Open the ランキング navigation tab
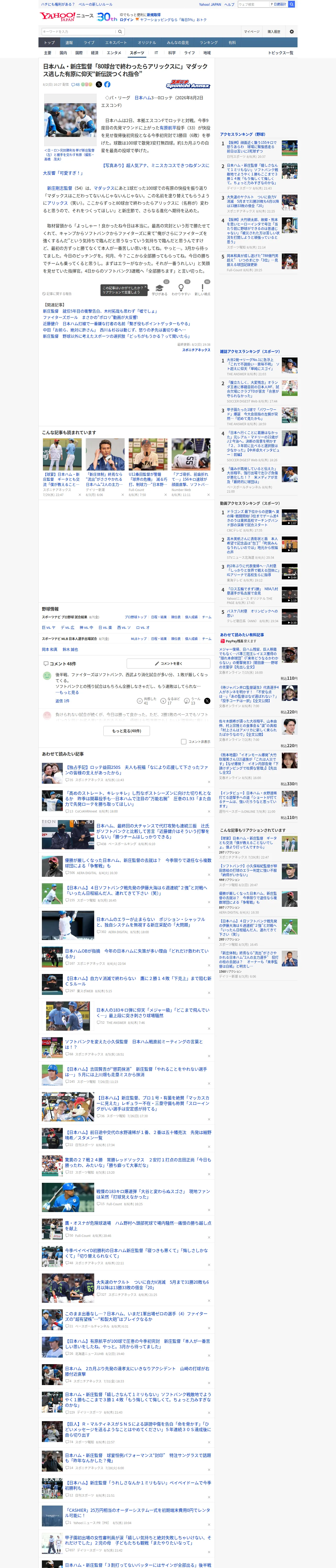 click(x=209, y=43)
